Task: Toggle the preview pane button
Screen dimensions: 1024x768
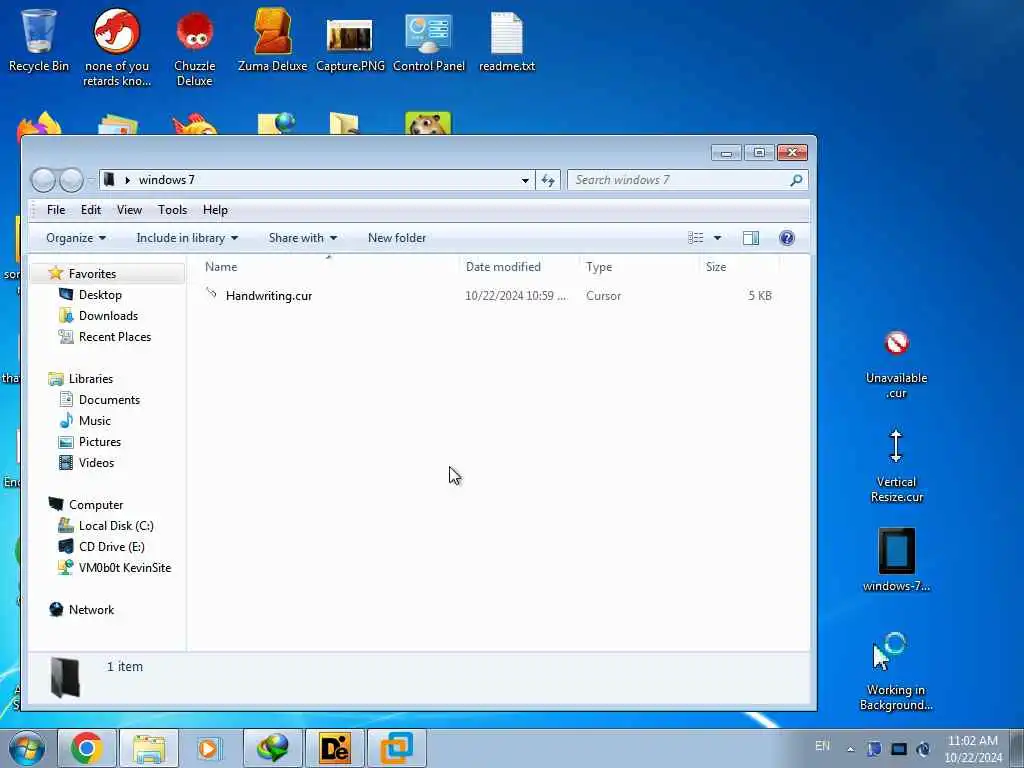Action: [x=751, y=238]
